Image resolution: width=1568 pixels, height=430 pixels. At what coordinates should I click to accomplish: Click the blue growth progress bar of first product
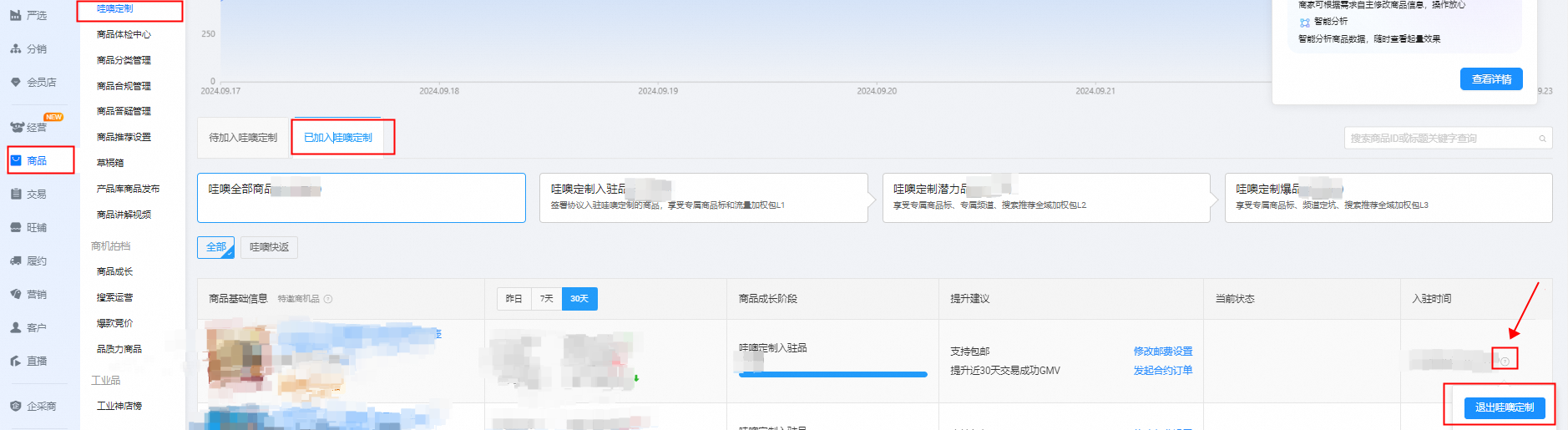point(832,375)
